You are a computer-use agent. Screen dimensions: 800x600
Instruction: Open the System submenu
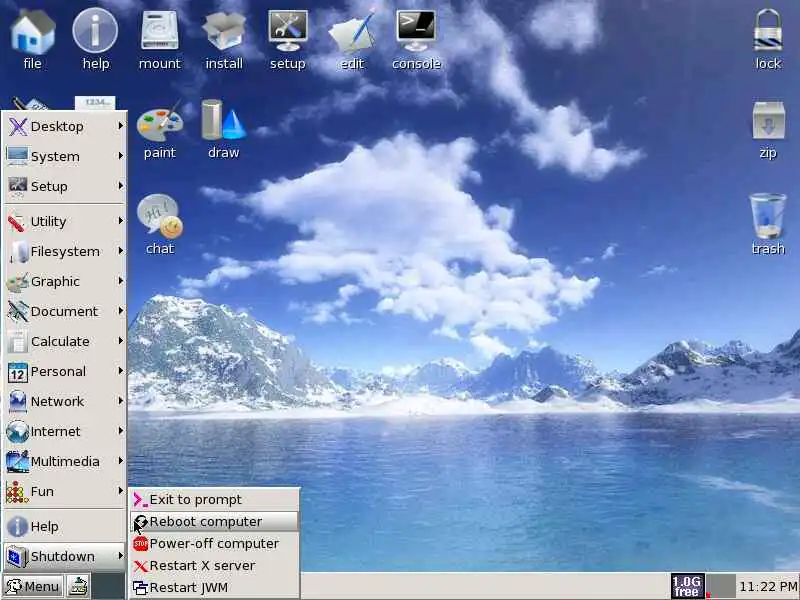pos(65,156)
